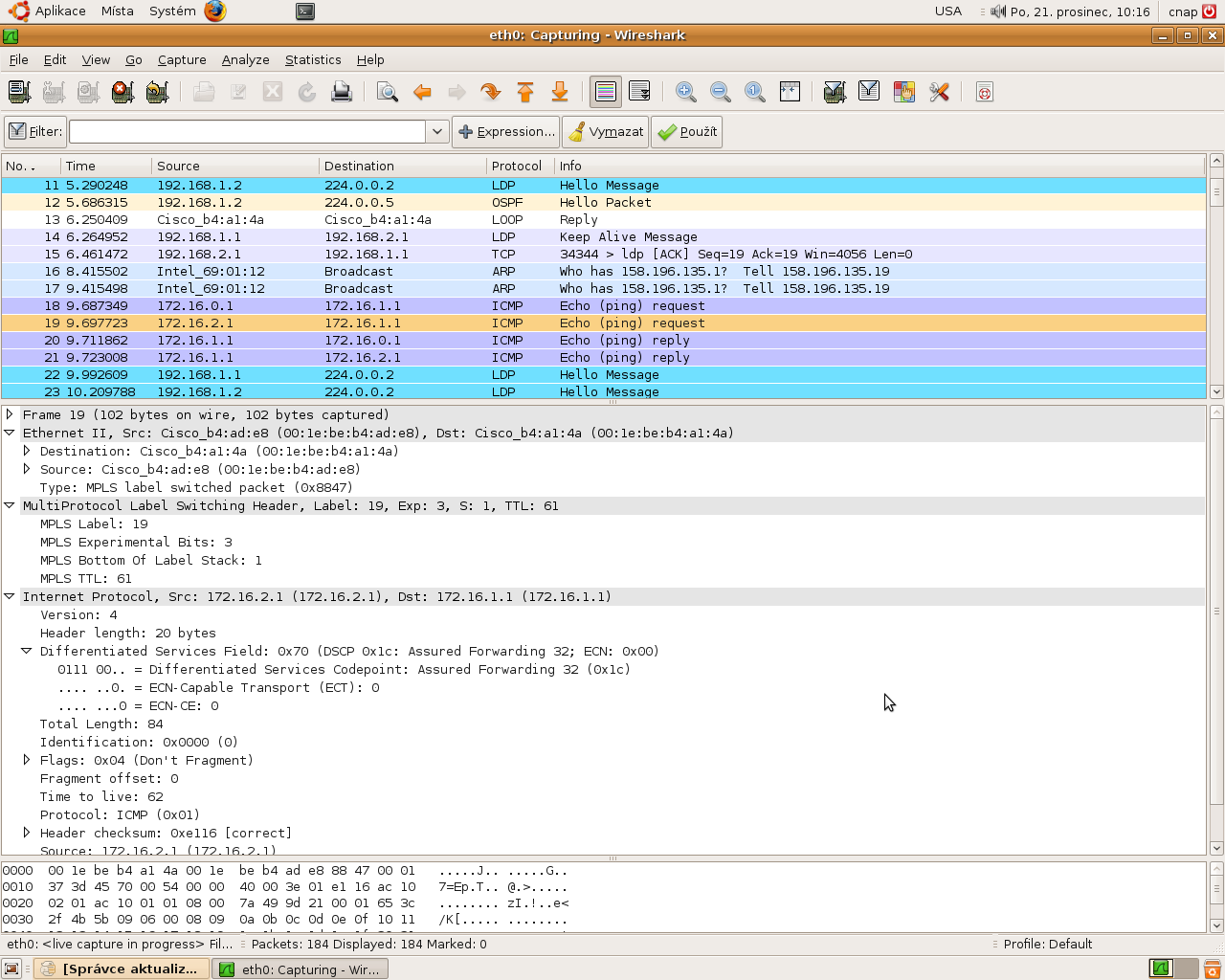
Task: Go back in packet history
Action: click(422, 92)
